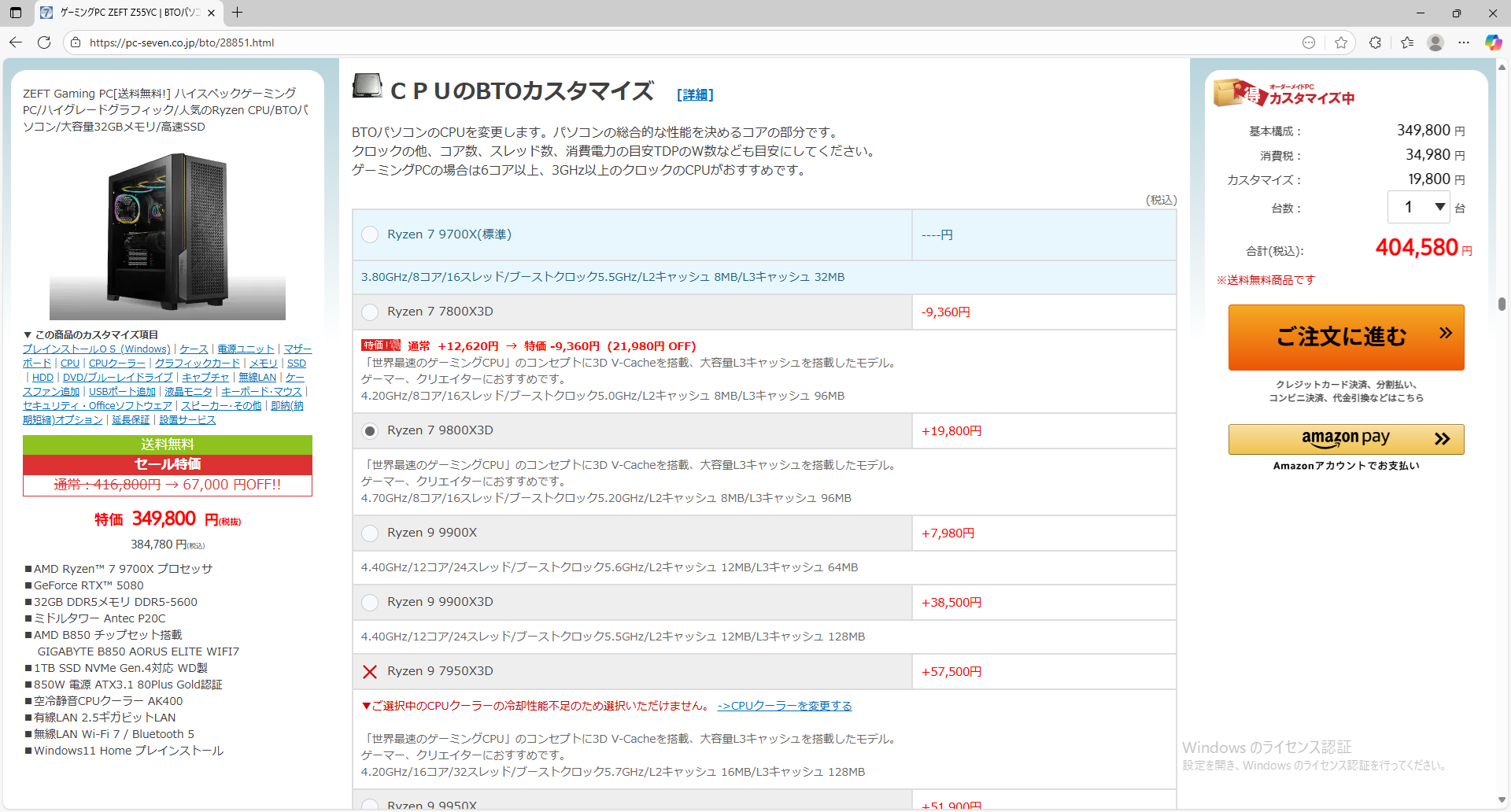Jump to CPU cooler customization section
1511x812 pixels.
[117, 363]
